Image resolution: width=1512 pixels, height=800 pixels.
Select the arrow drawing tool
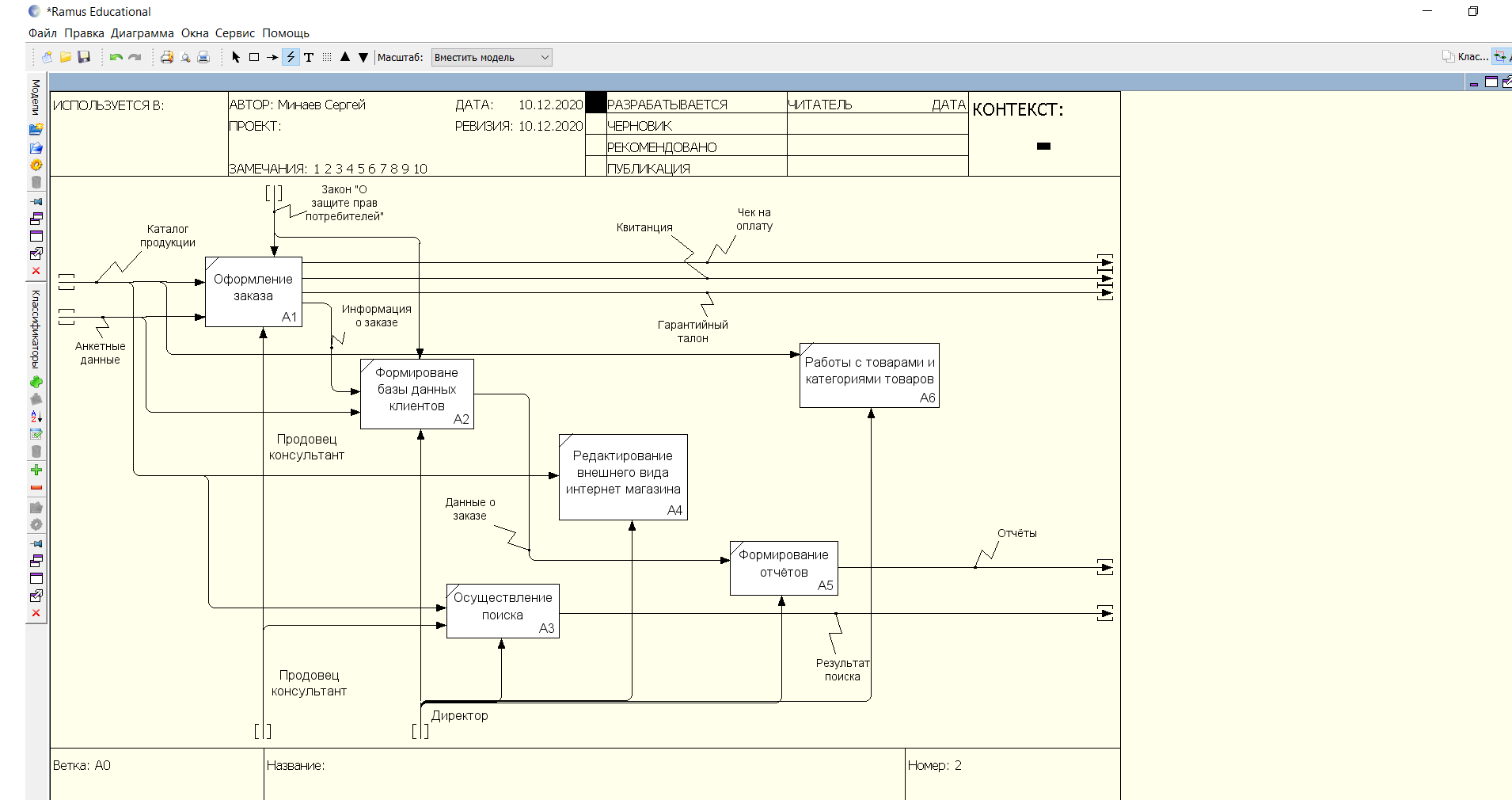(x=272, y=57)
